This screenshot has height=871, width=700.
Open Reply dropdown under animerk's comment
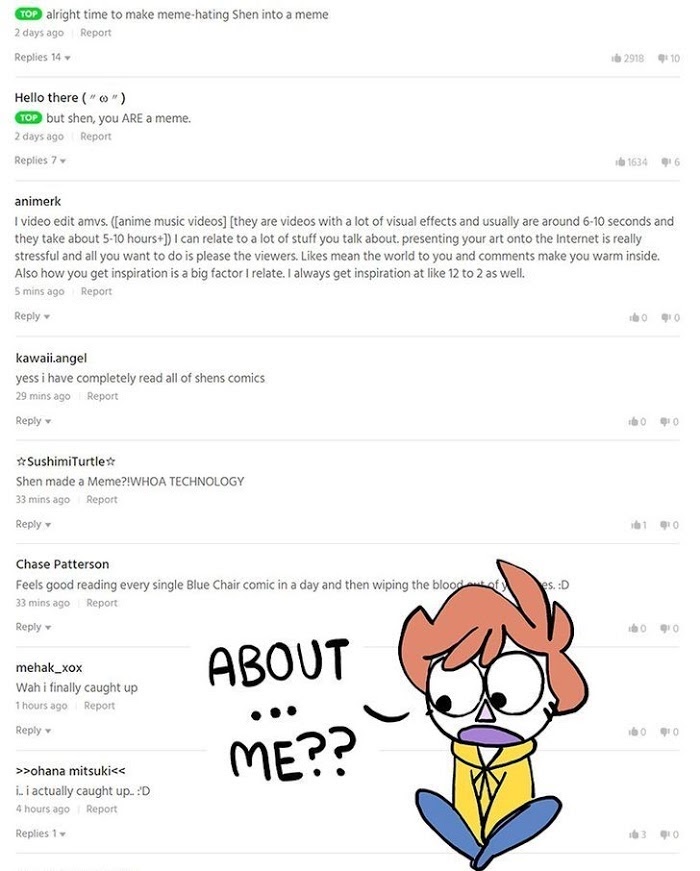pyautogui.click(x=32, y=316)
